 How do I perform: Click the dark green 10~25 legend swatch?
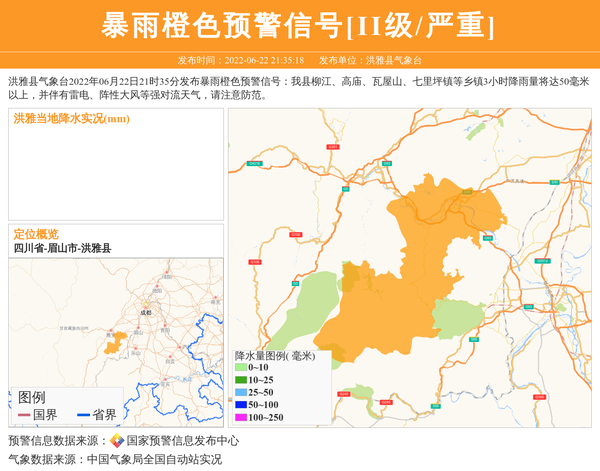241,380
